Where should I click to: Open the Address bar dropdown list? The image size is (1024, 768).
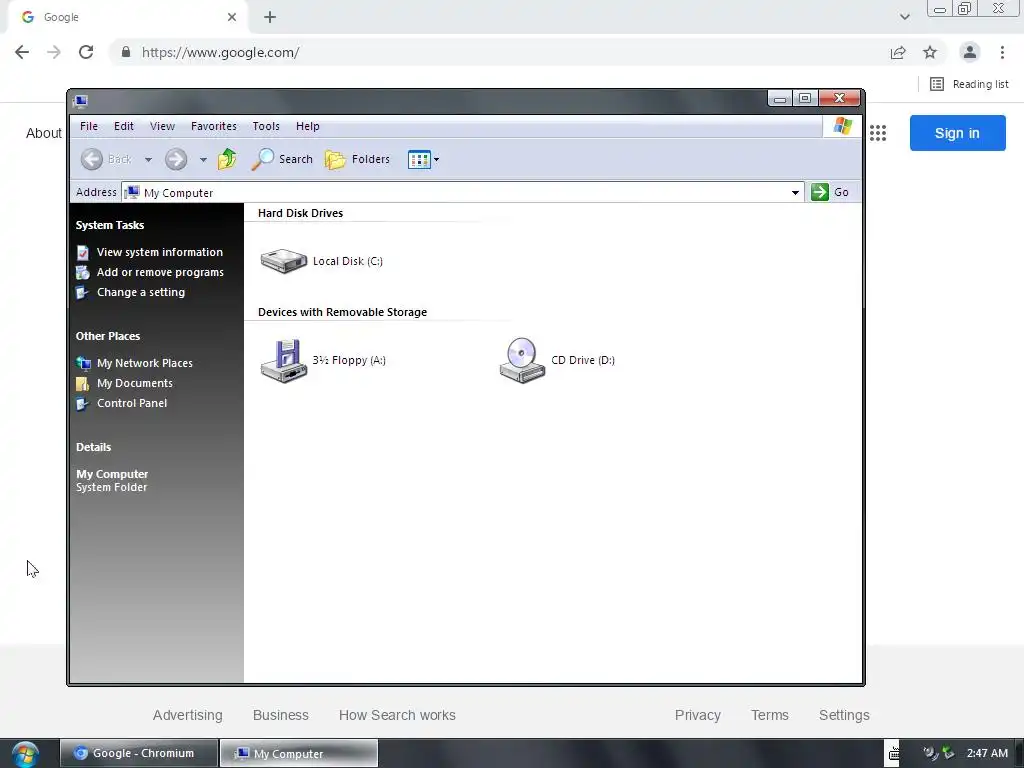coord(795,193)
